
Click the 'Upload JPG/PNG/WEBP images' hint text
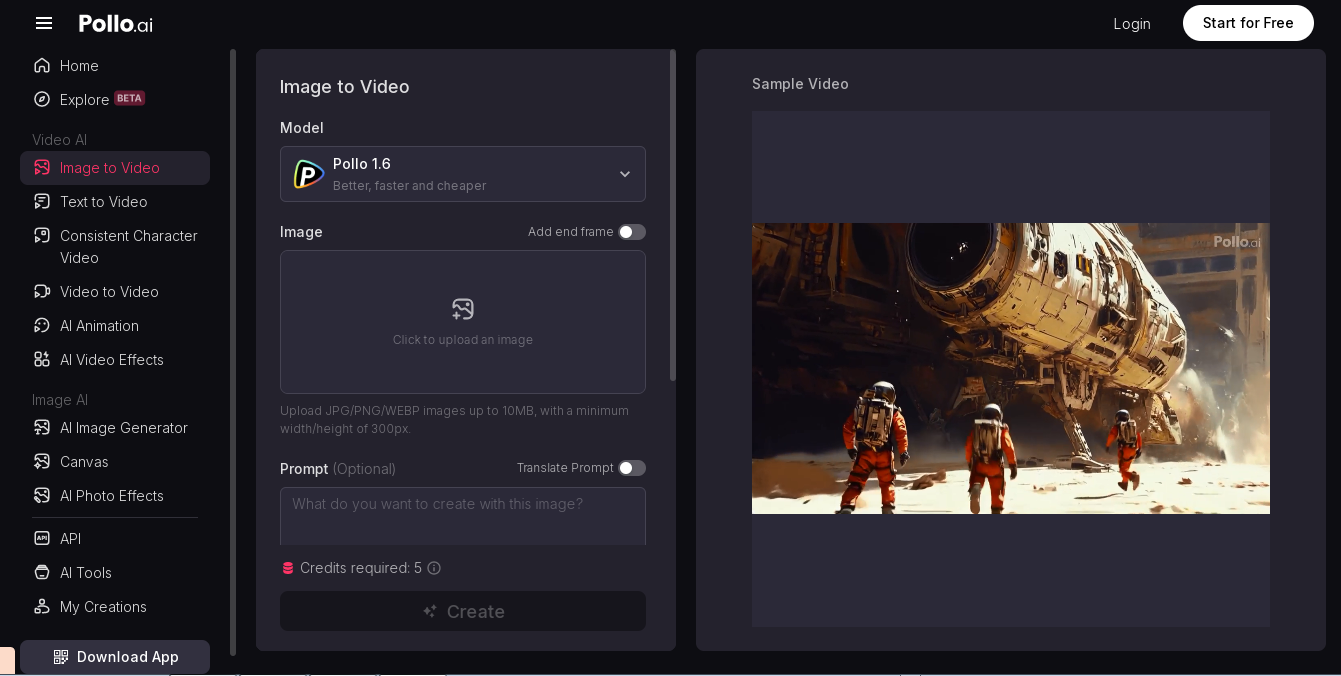(454, 420)
